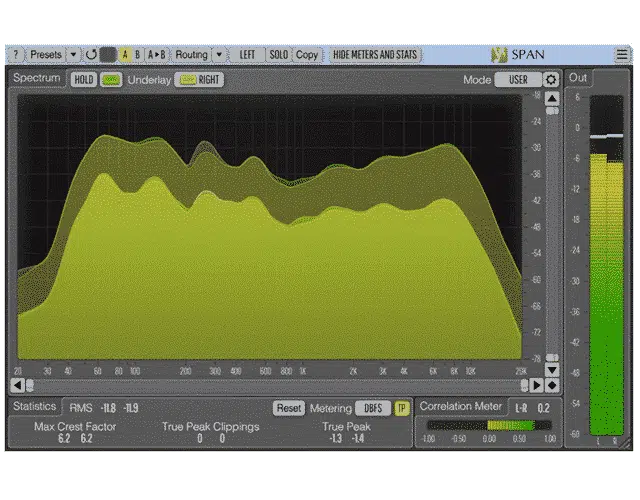
Task: Expand the Routing dropdown arrow
Action: (x=219, y=54)
